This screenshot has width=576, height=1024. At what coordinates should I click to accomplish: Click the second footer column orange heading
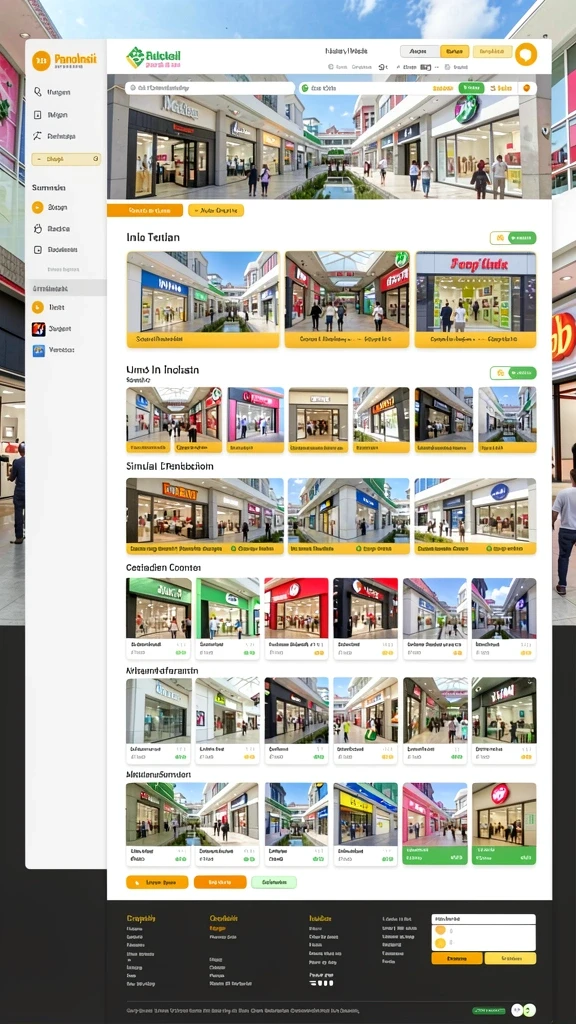(x=222, y=918)
